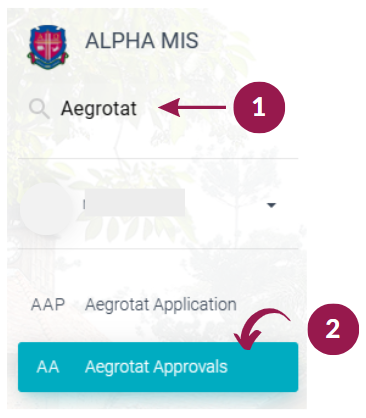Click the curved maroon arrow annotation
This screenshot has height=418, width=366.
click(262, 329)
